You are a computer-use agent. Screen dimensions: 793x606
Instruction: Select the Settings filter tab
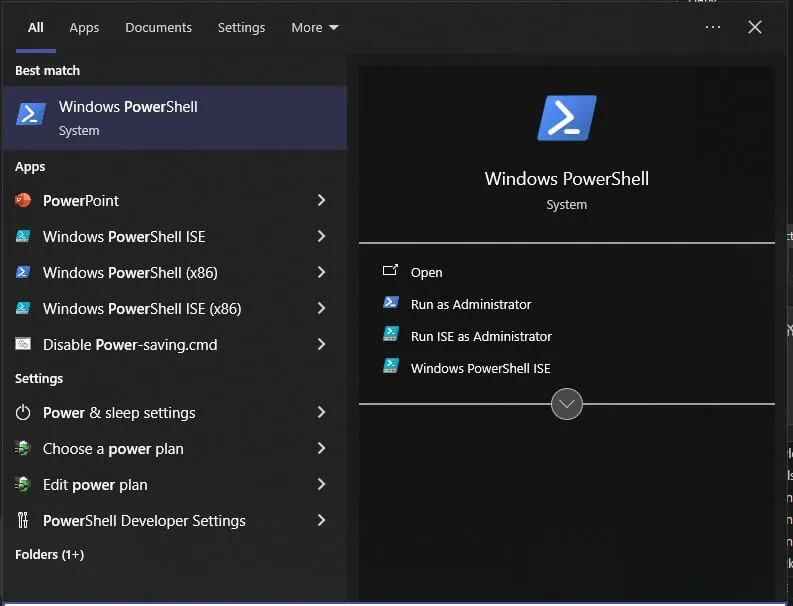(x=241, y=27)
